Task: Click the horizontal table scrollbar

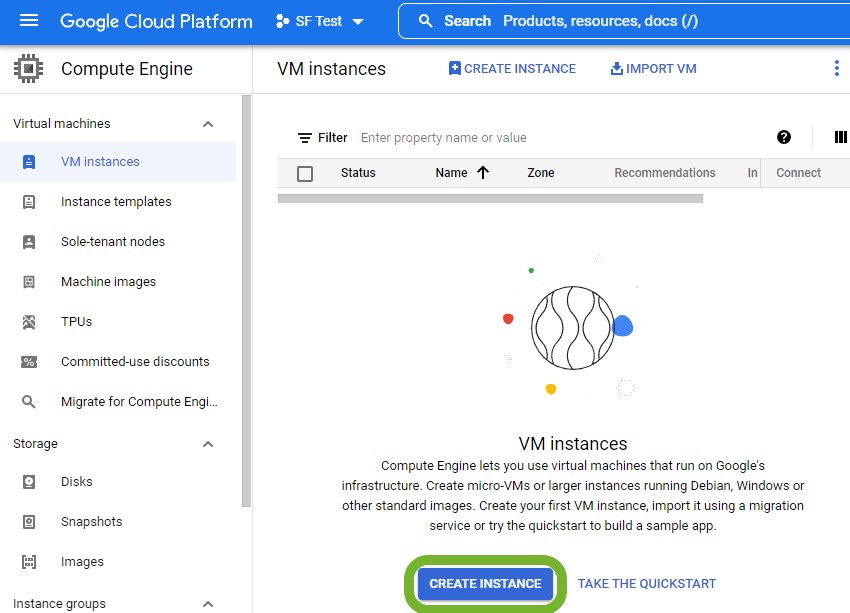Action: [490, 199]
